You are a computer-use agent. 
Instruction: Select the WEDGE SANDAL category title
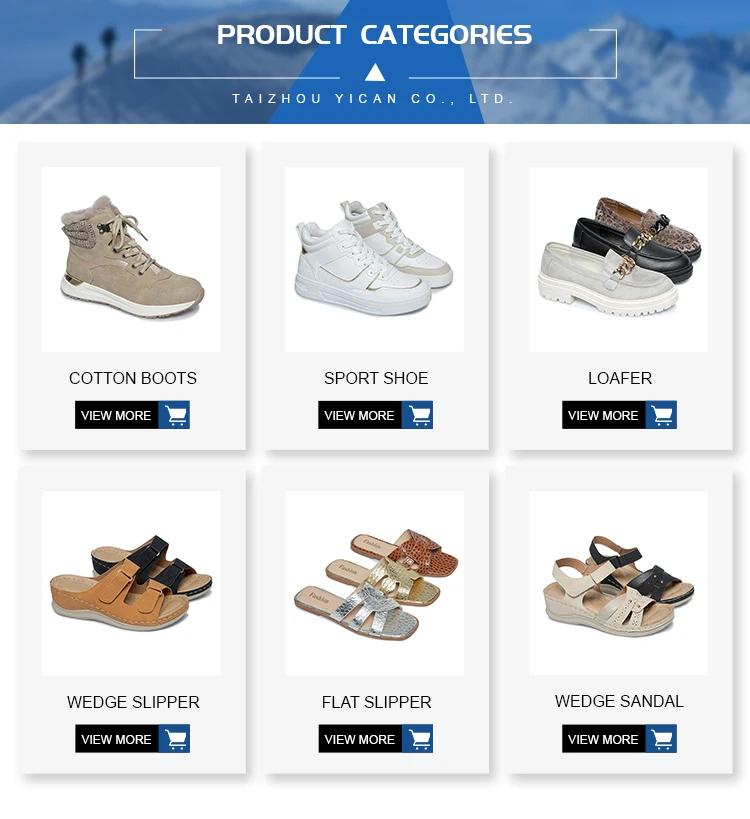click(619, 701)
